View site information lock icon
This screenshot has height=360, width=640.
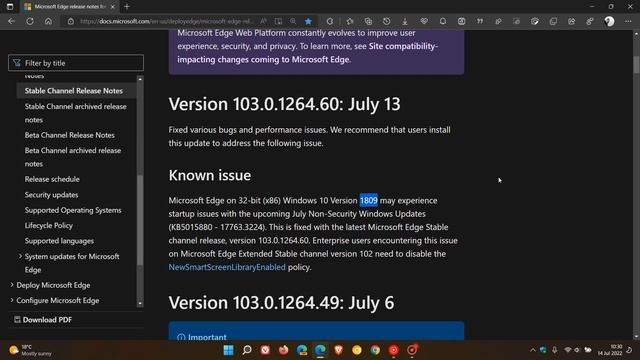tap(71, 21)
